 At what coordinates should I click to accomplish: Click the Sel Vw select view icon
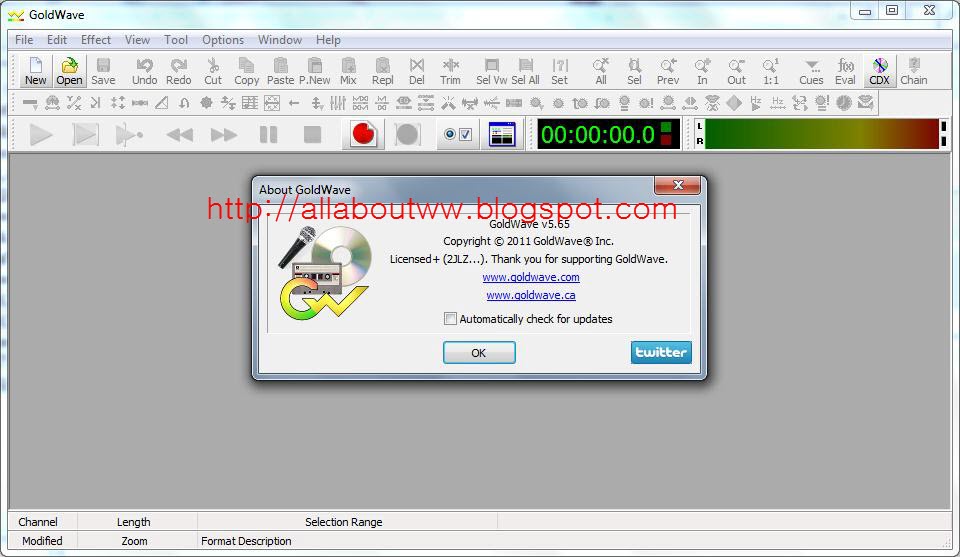(x=492, y=71)
